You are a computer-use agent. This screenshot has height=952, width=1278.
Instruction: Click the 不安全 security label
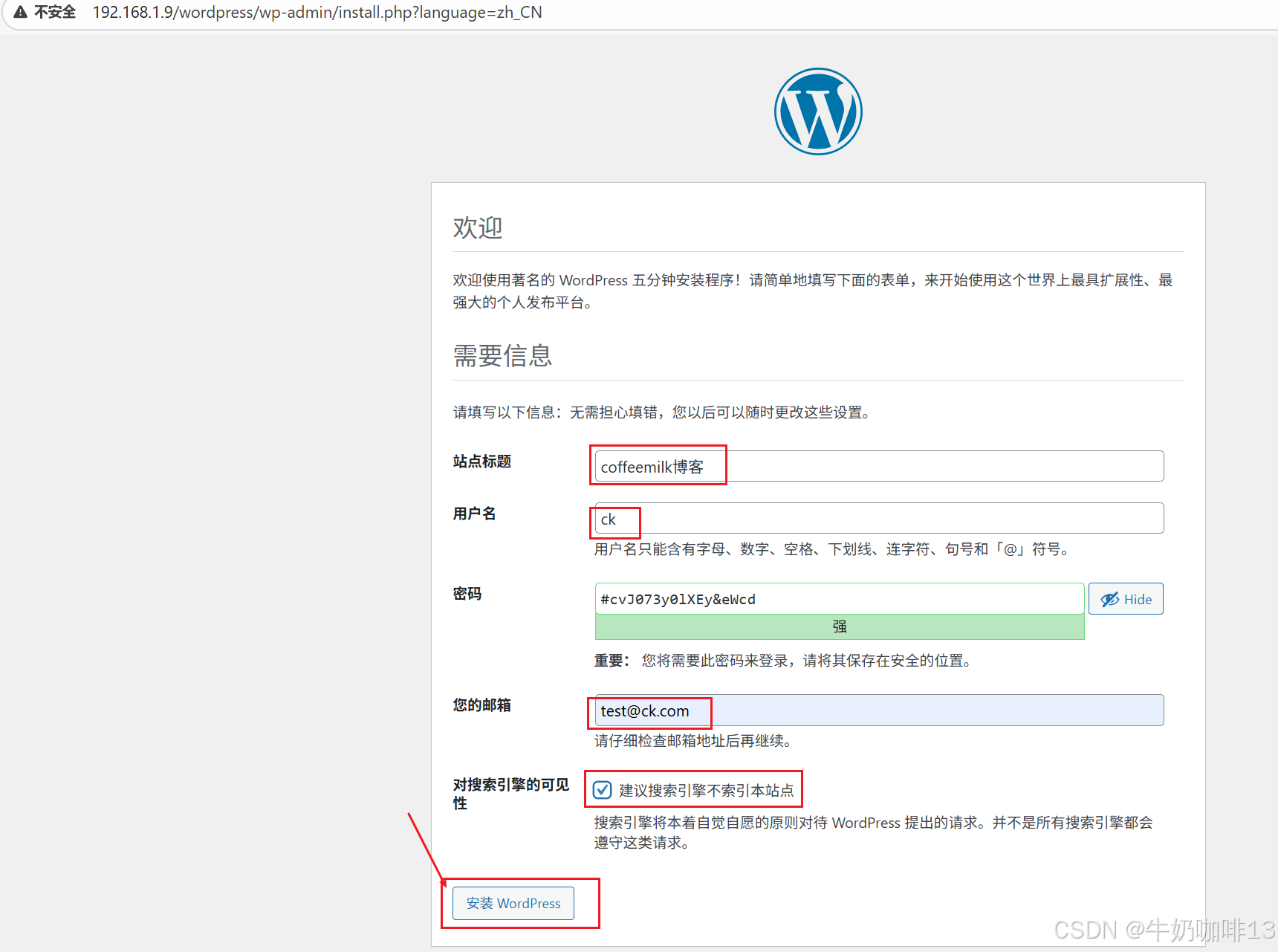(55, 12)
